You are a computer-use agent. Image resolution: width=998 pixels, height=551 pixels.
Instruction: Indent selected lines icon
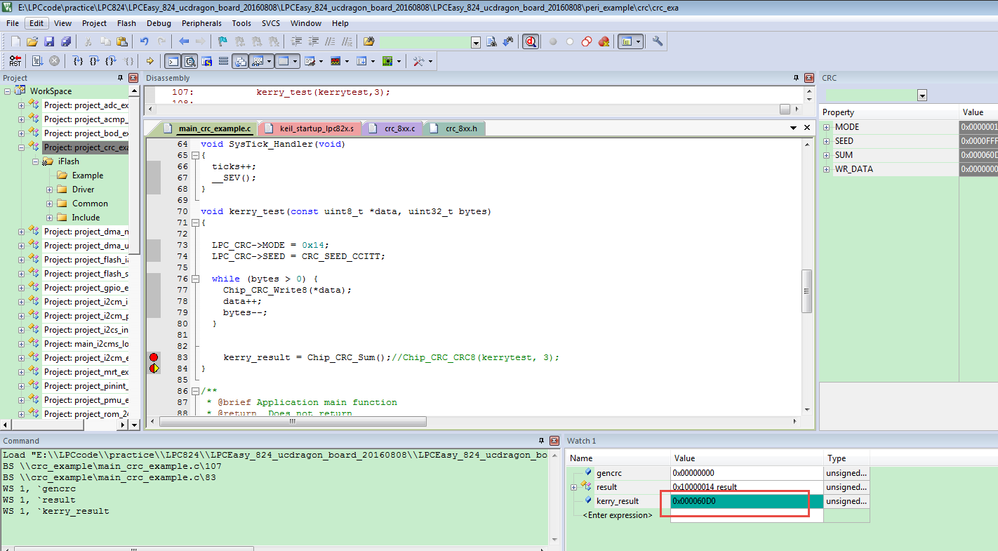pos(297,41)
